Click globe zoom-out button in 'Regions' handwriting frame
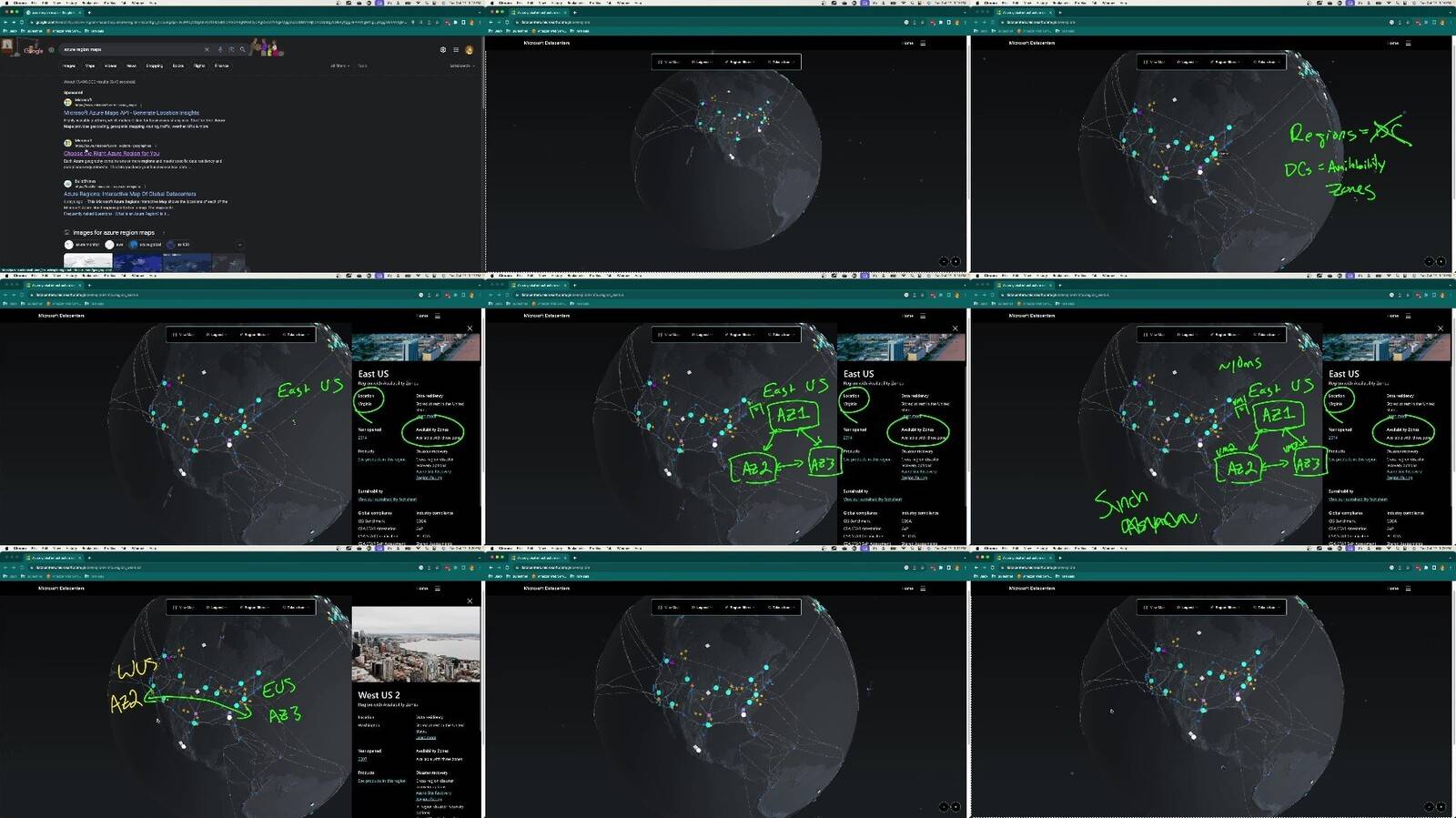 (x=1429, y=261)
